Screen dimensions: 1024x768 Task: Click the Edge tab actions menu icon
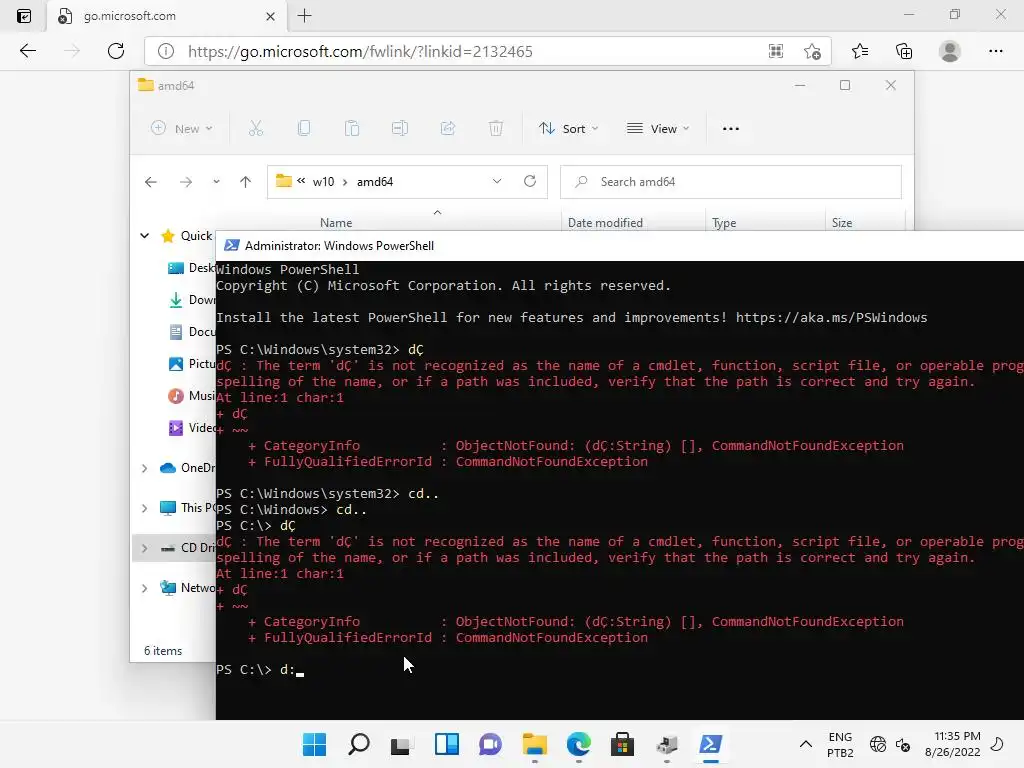click(x=24, y=16)
